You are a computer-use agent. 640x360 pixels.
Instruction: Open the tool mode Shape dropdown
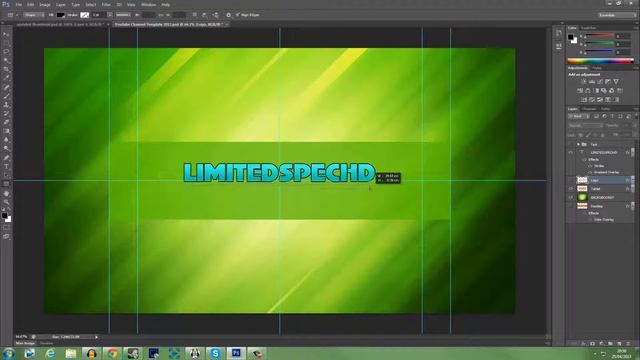tap(33, 15)
